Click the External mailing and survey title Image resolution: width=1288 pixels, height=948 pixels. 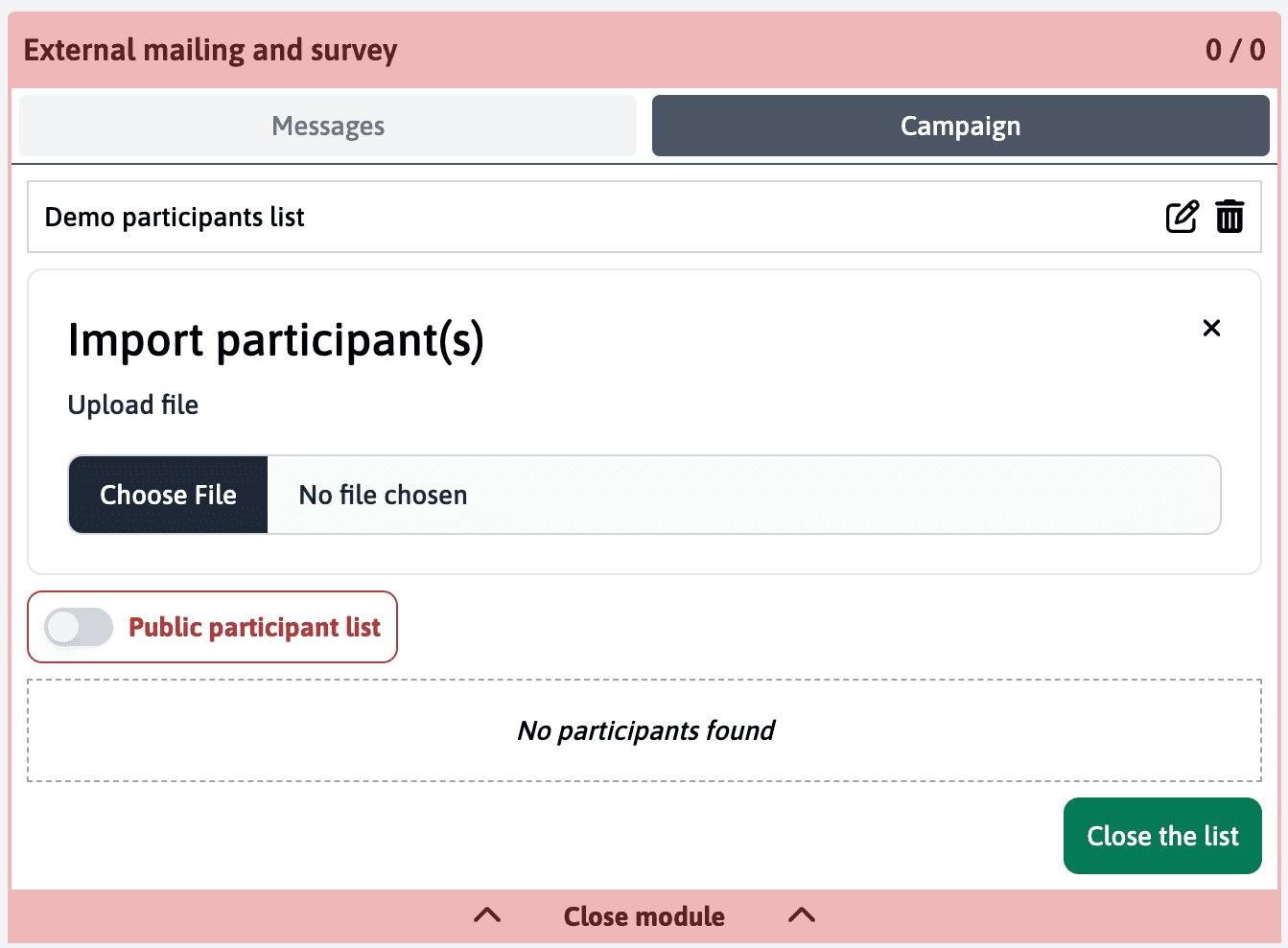[x=210, y=50]
